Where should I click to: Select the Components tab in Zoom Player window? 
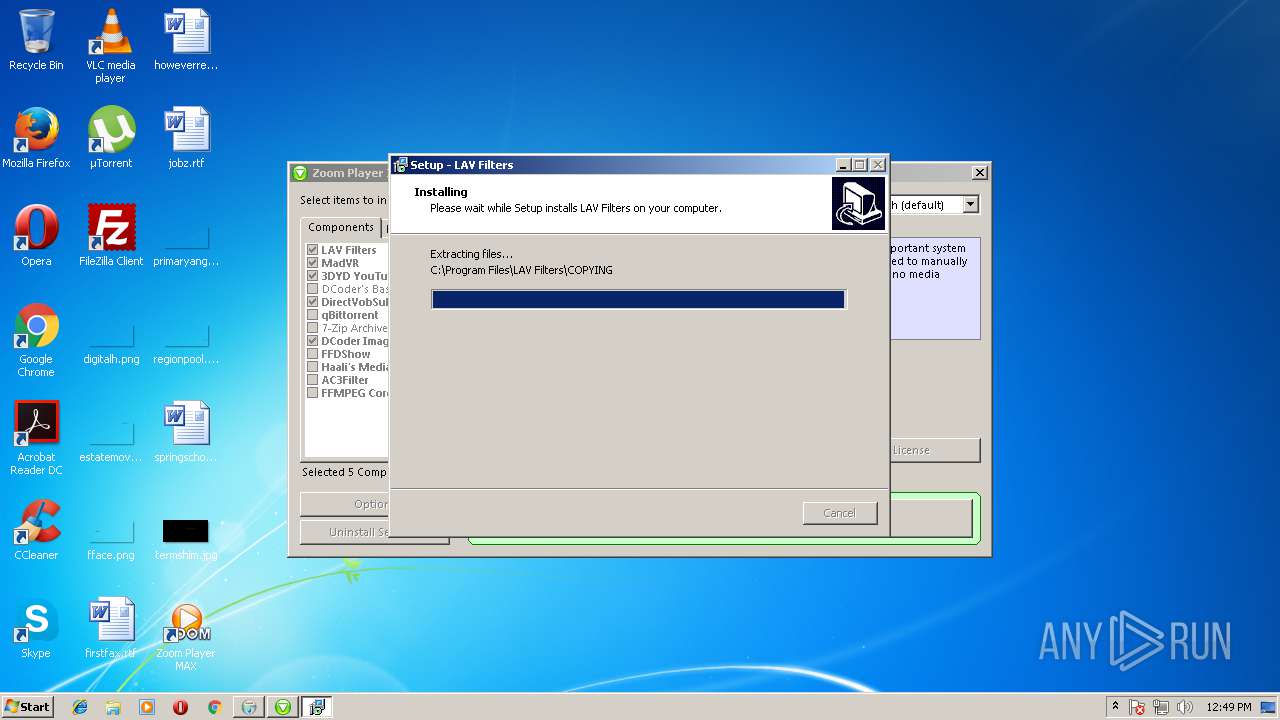coord(341,227)
